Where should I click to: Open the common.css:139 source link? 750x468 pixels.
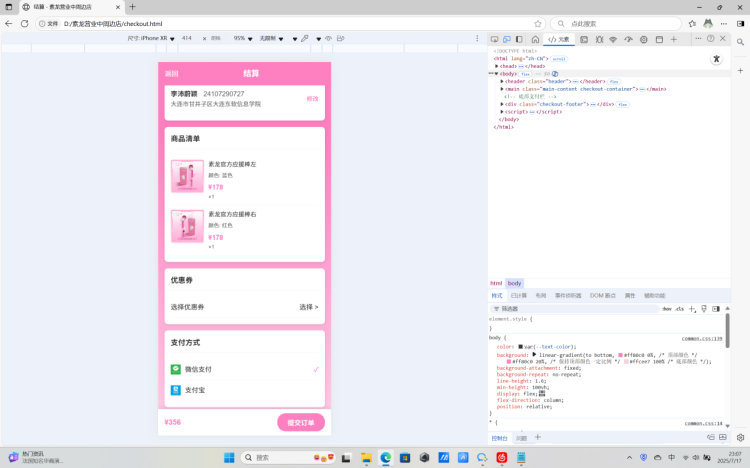(x=702, y=338)
